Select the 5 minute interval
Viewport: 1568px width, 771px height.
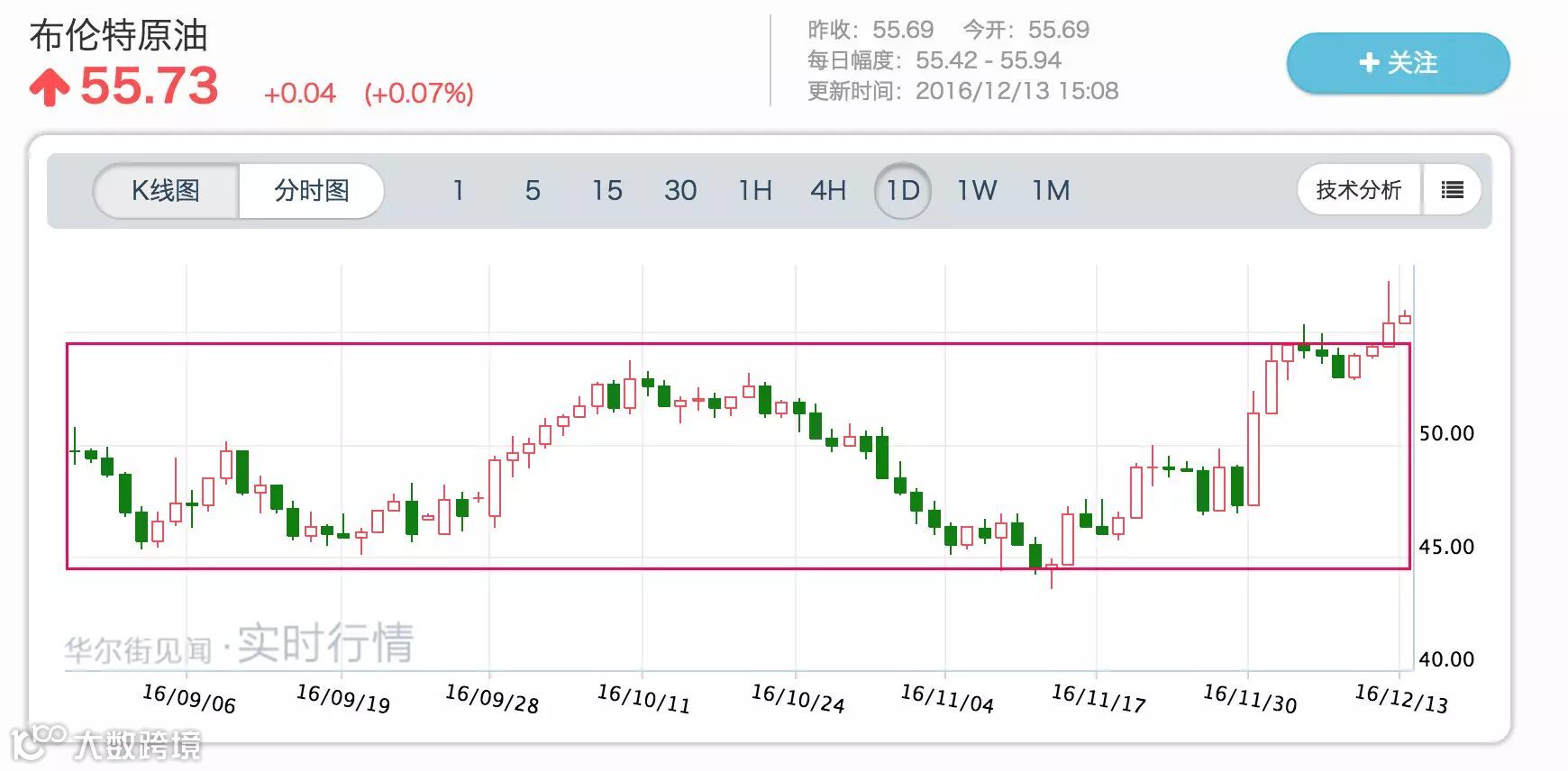533,190
